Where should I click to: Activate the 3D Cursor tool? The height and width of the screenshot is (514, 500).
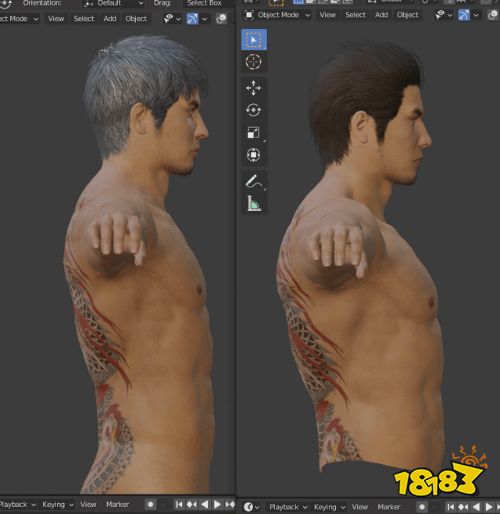254,62
